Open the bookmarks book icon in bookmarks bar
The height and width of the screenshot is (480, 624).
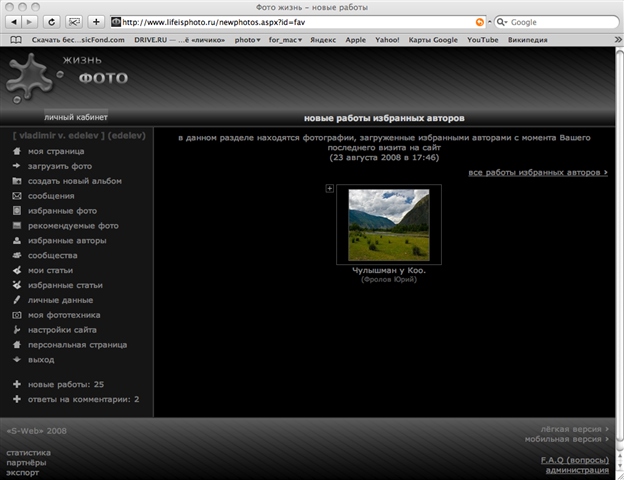16,40
